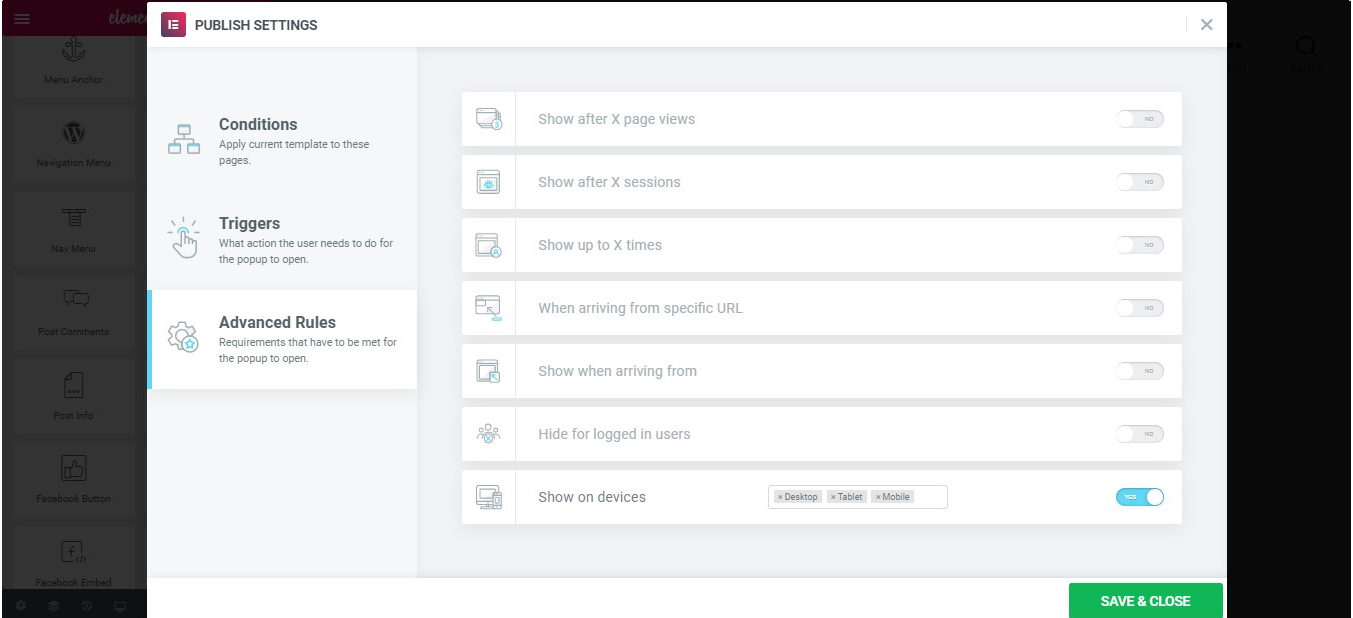
Task: Enable Show after X page views
Action: click(1140, 119)
